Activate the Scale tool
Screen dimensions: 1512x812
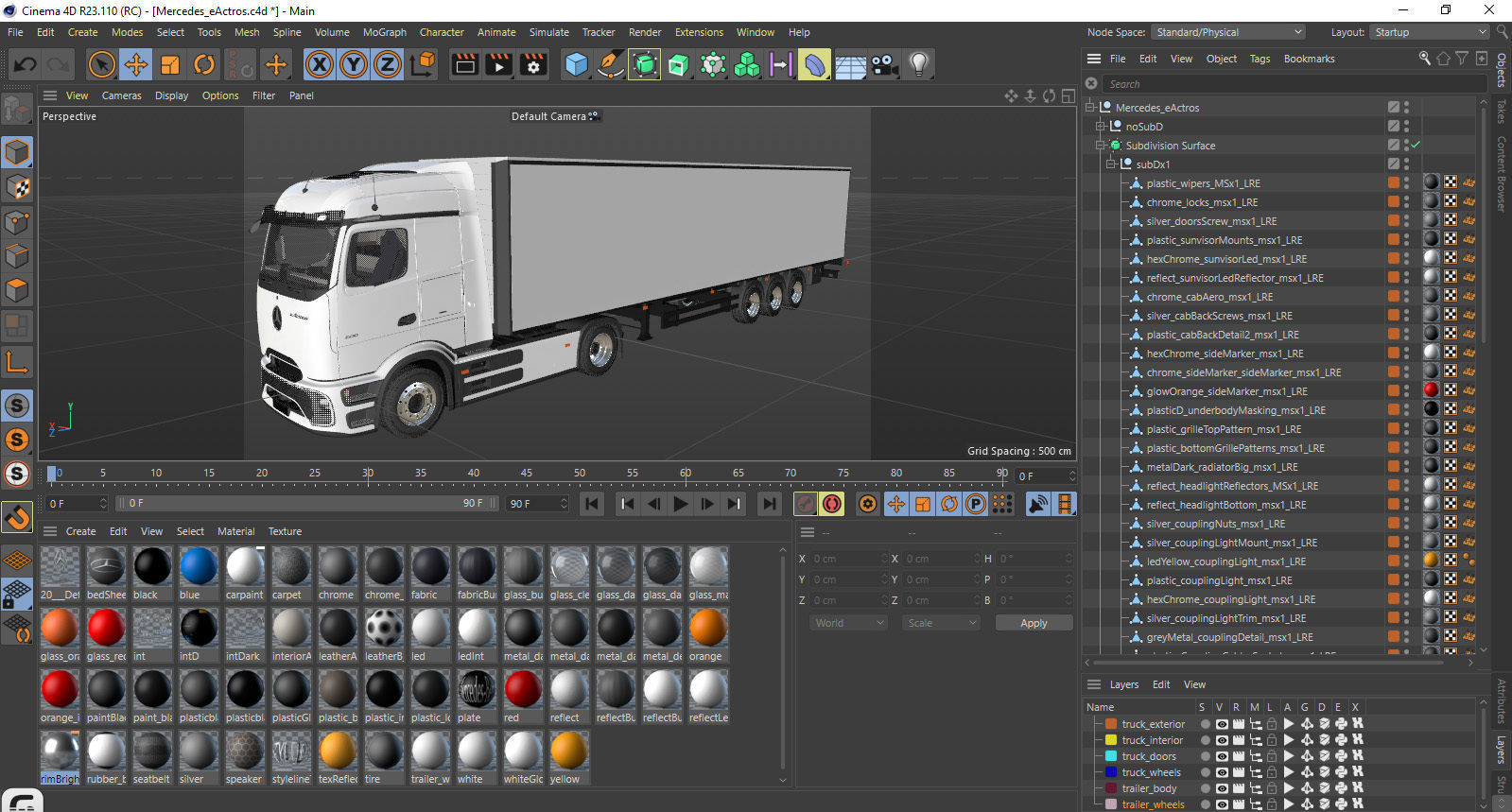[x=170, y=64]
